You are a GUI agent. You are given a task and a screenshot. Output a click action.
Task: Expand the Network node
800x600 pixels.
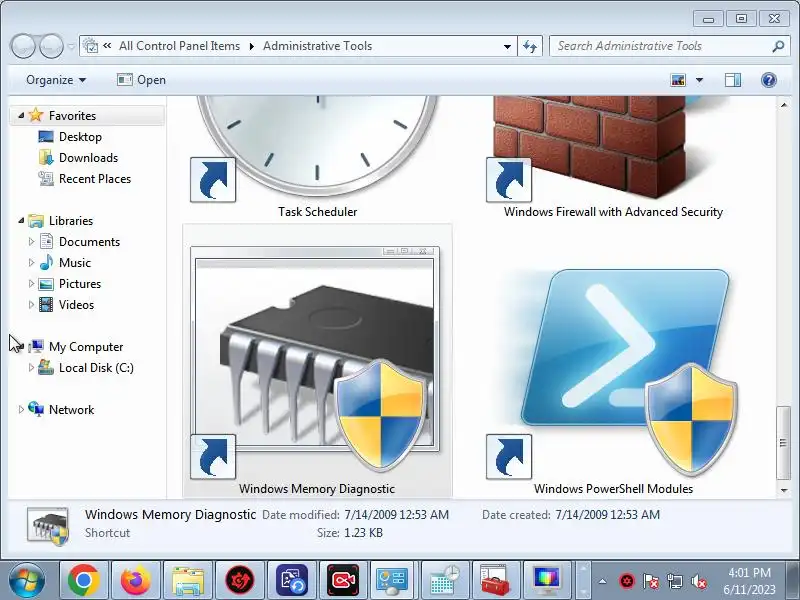point(21,409)
